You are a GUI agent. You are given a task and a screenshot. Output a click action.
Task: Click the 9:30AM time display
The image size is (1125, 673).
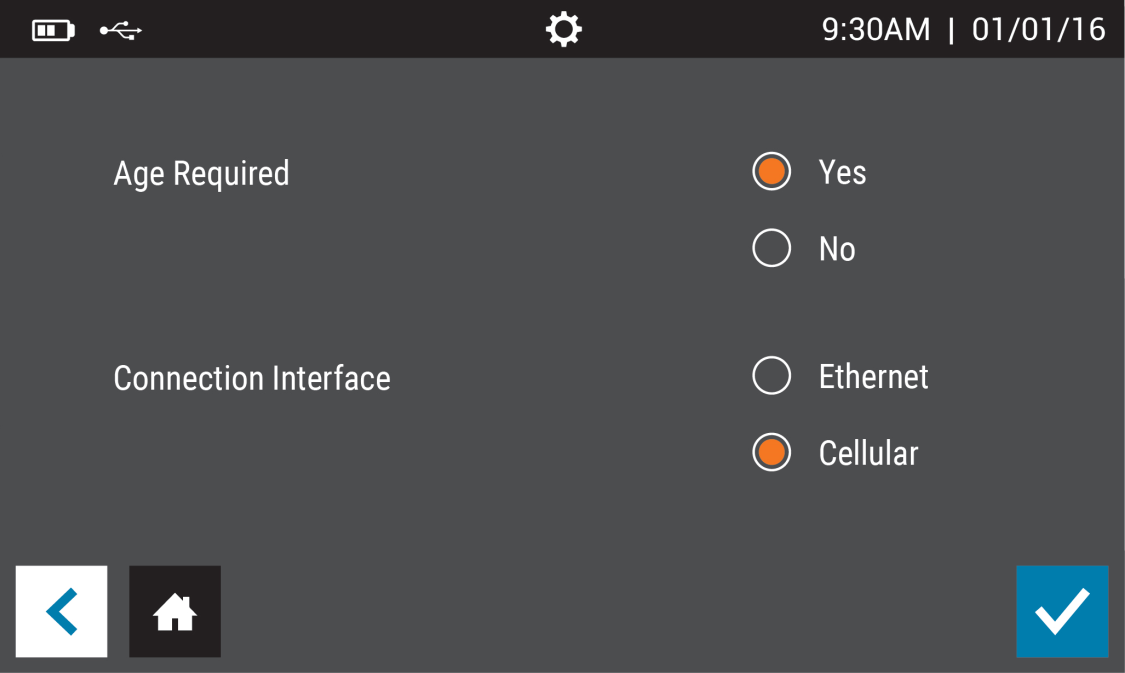pos(876,30)
